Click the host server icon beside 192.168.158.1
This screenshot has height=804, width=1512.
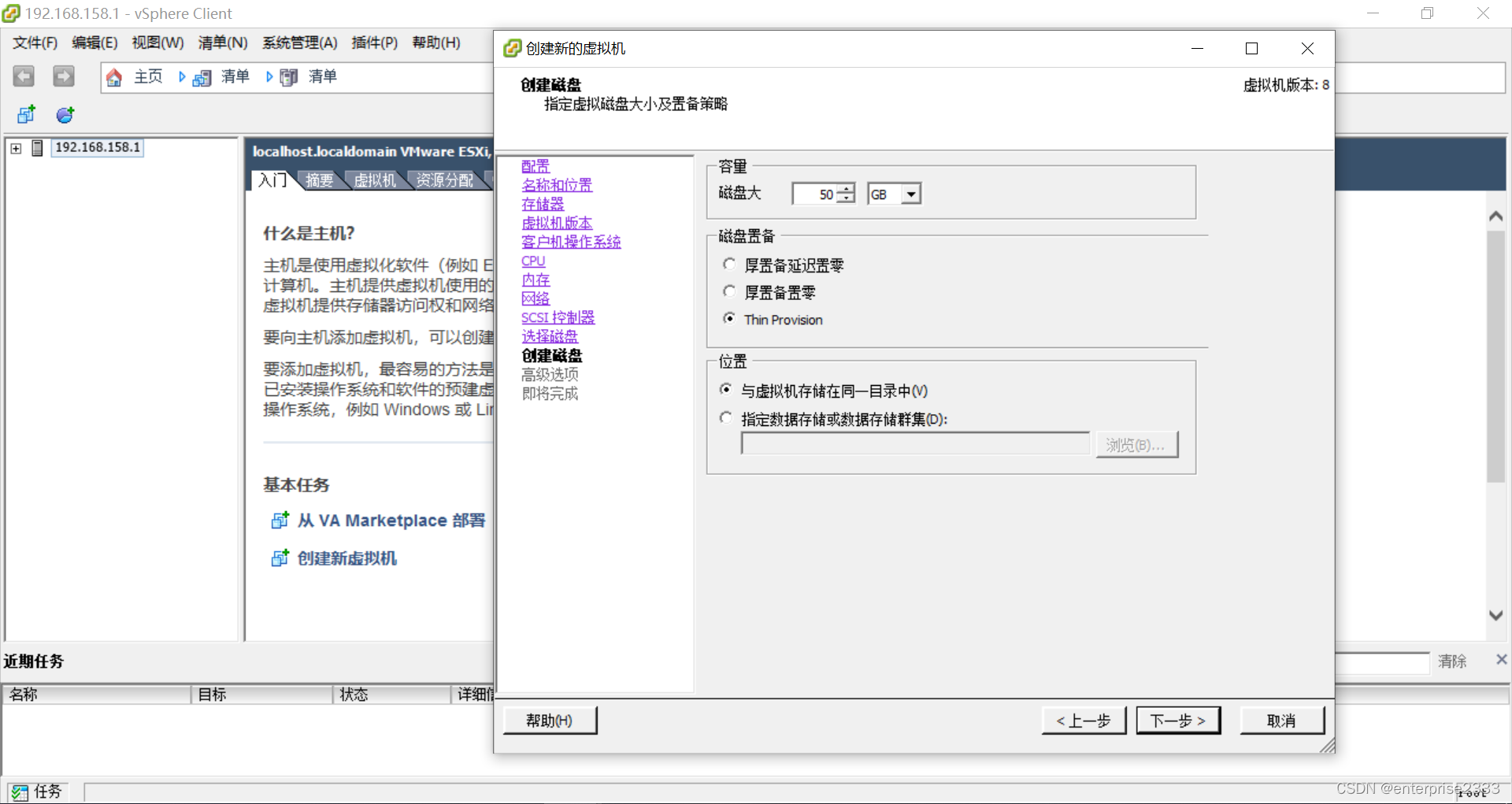coord(37,148)
